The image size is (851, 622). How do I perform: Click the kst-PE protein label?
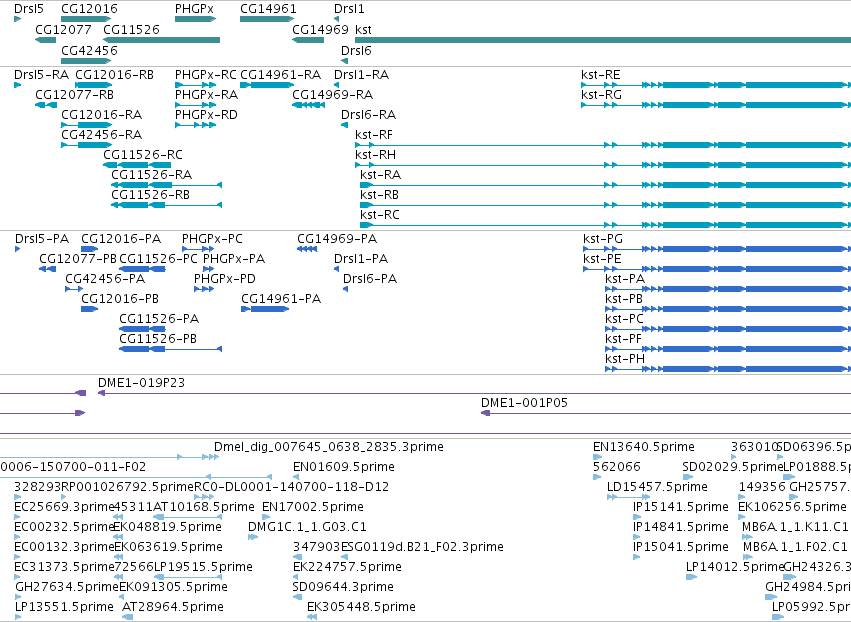click(x=602, y=259)
